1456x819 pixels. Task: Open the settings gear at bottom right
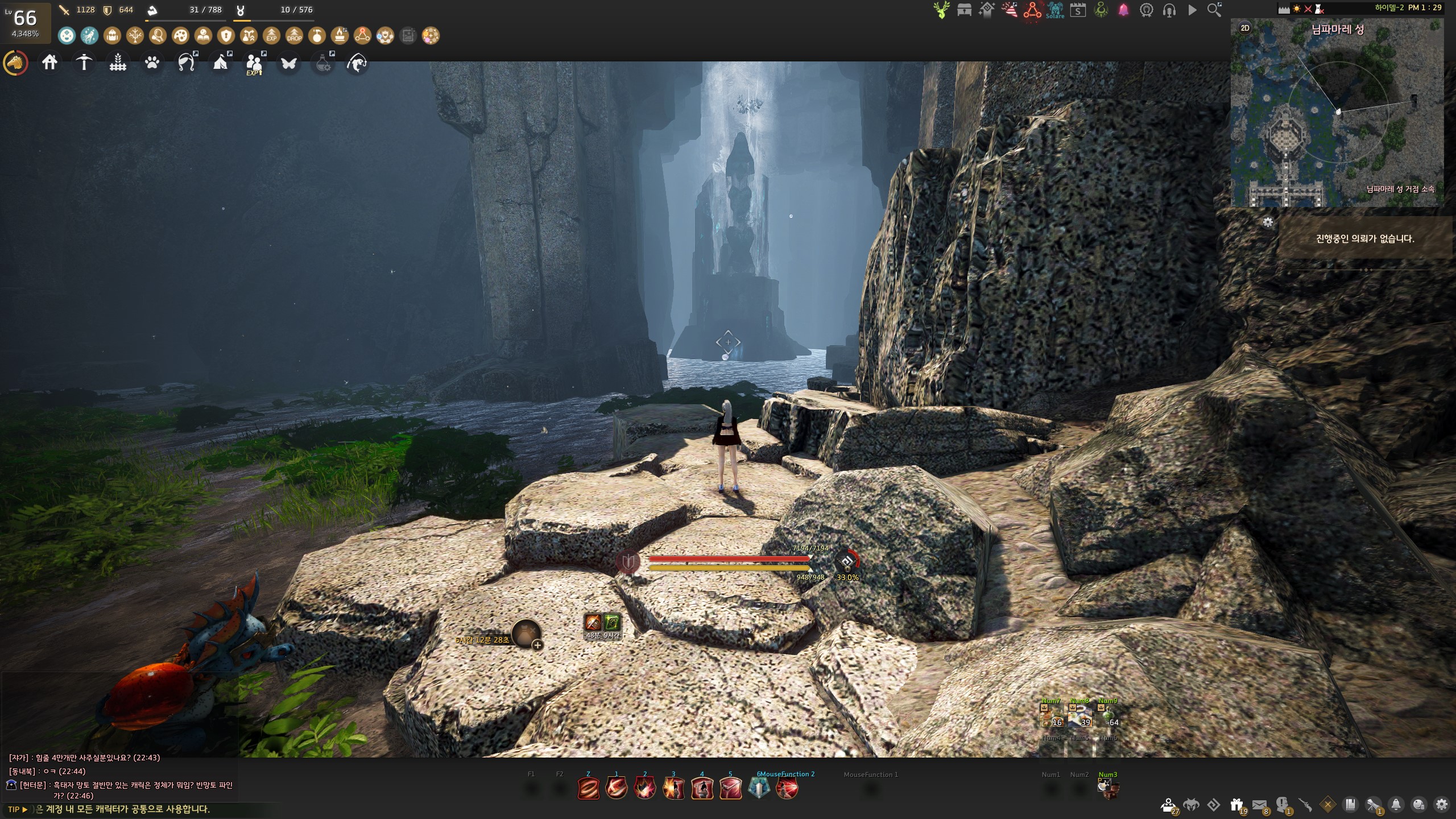(x=1441, y=805)
